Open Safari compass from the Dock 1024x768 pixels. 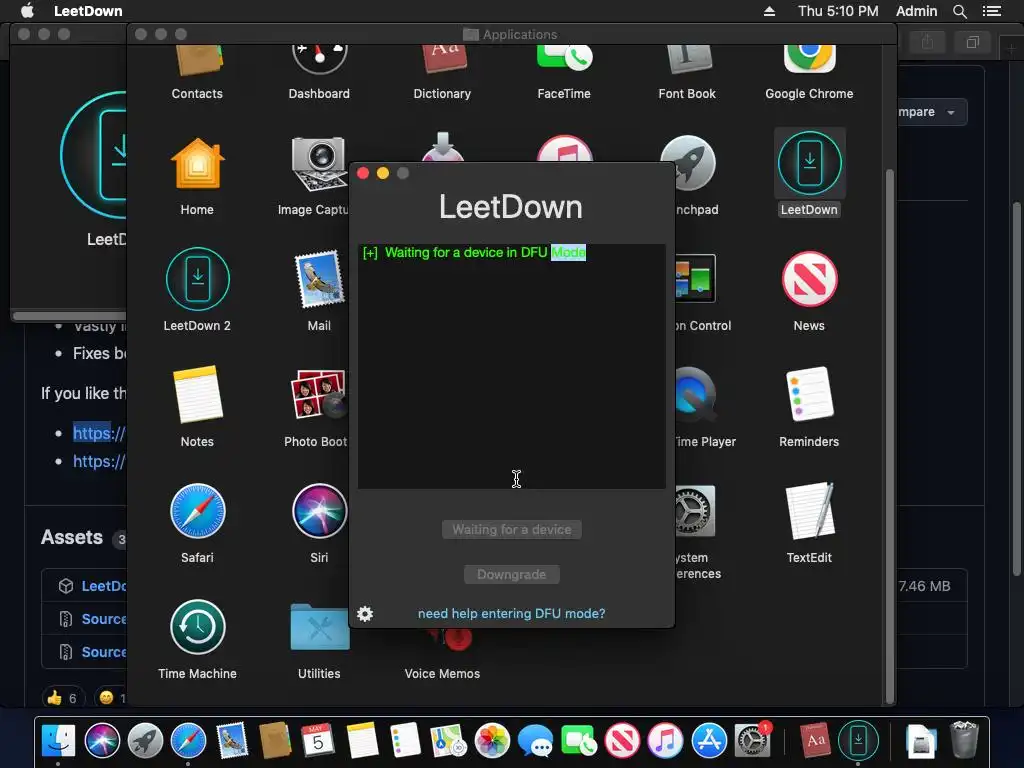coord(188,741)
